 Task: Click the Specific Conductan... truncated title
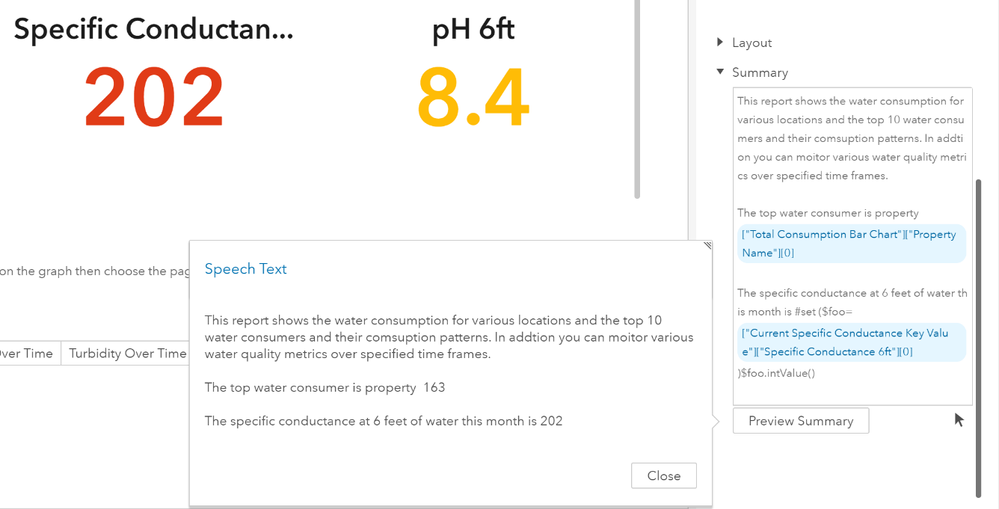coord(154,30)
